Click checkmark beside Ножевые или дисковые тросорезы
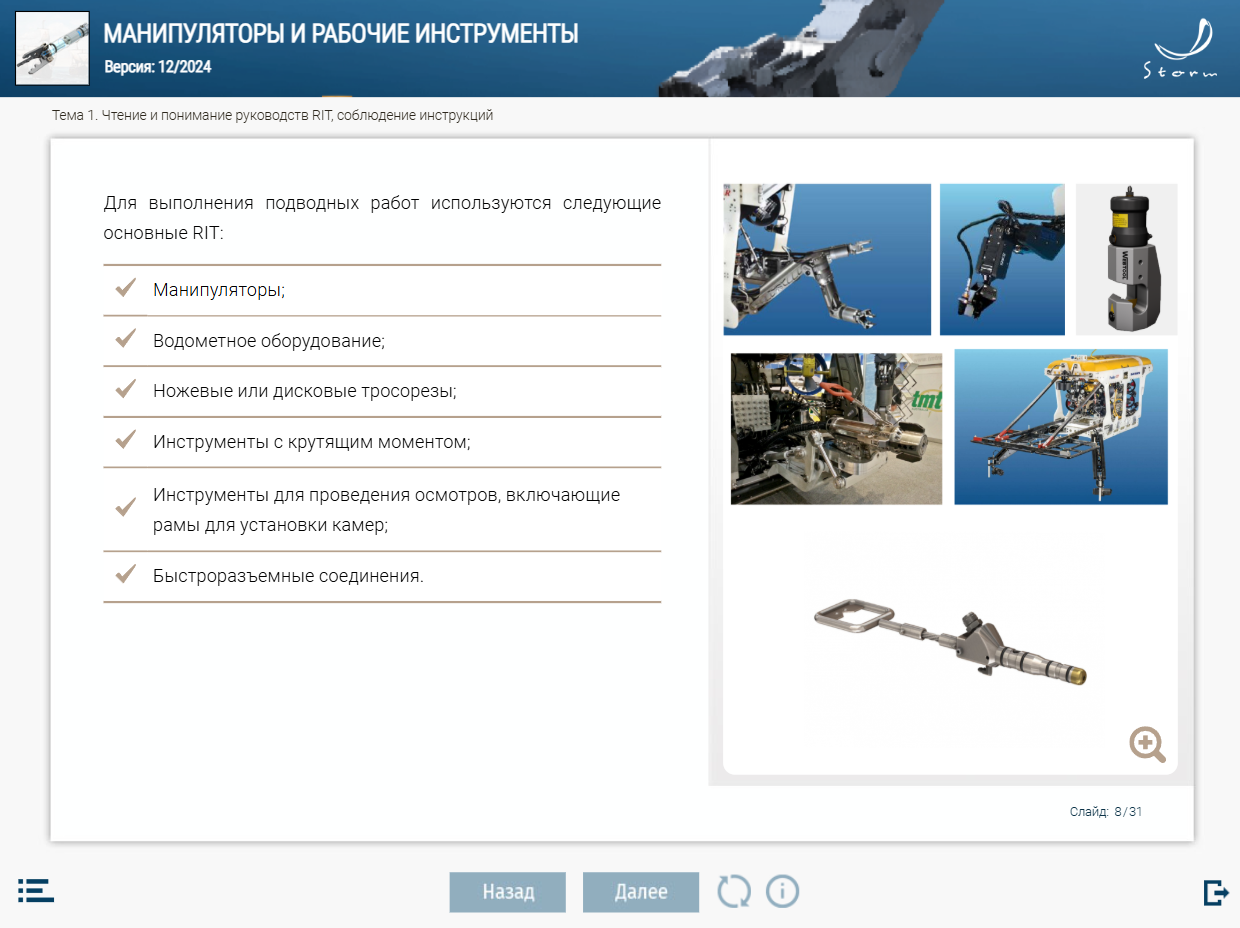 tap(125, 390)
